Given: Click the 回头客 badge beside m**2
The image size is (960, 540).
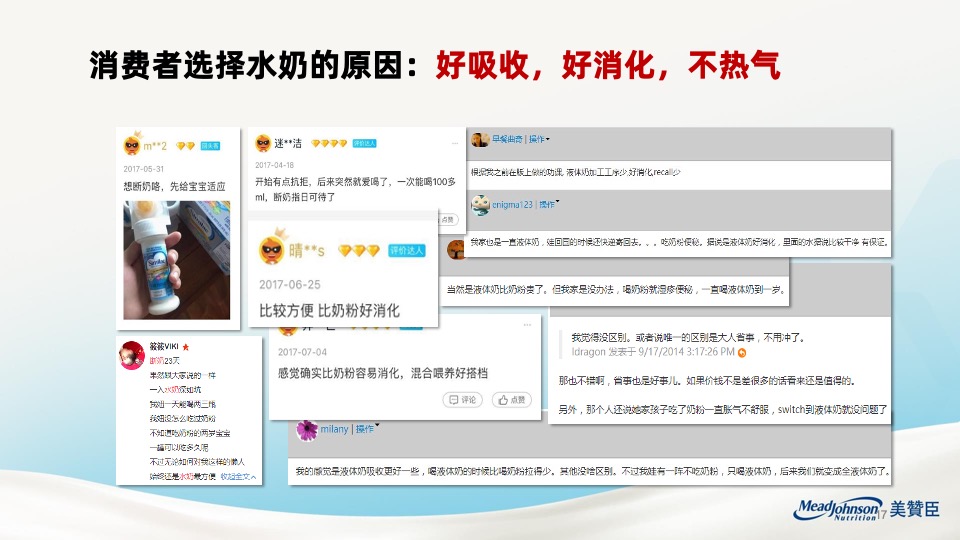Looking at the screenshot, I should click(x=210, y=146).
